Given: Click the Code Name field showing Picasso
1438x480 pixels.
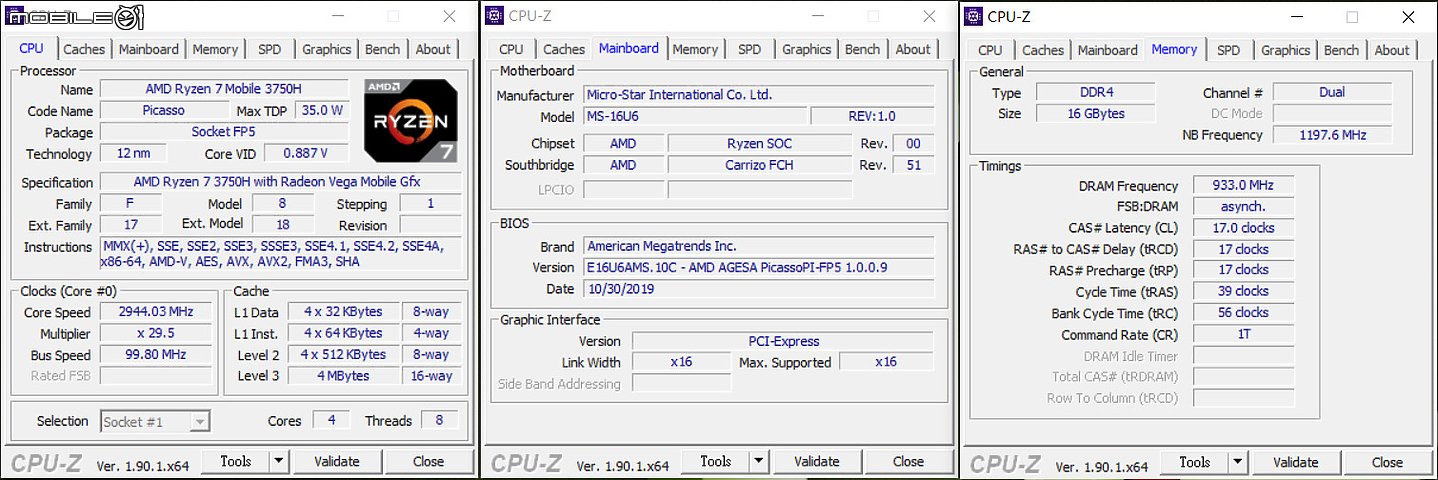Looking at the screenshot, I should click(x=163, y=110).
